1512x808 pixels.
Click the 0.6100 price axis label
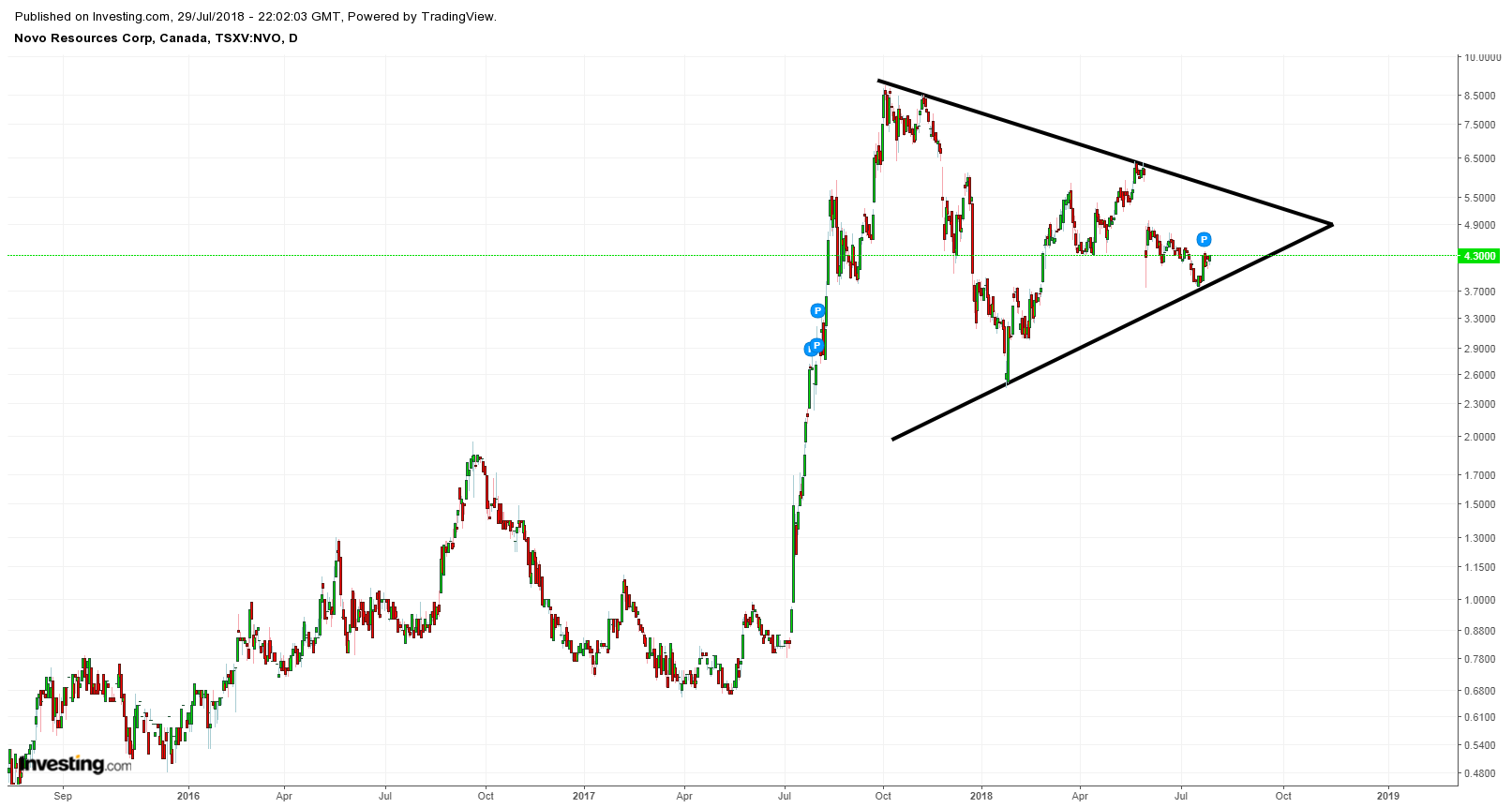tap(1479, 717)
